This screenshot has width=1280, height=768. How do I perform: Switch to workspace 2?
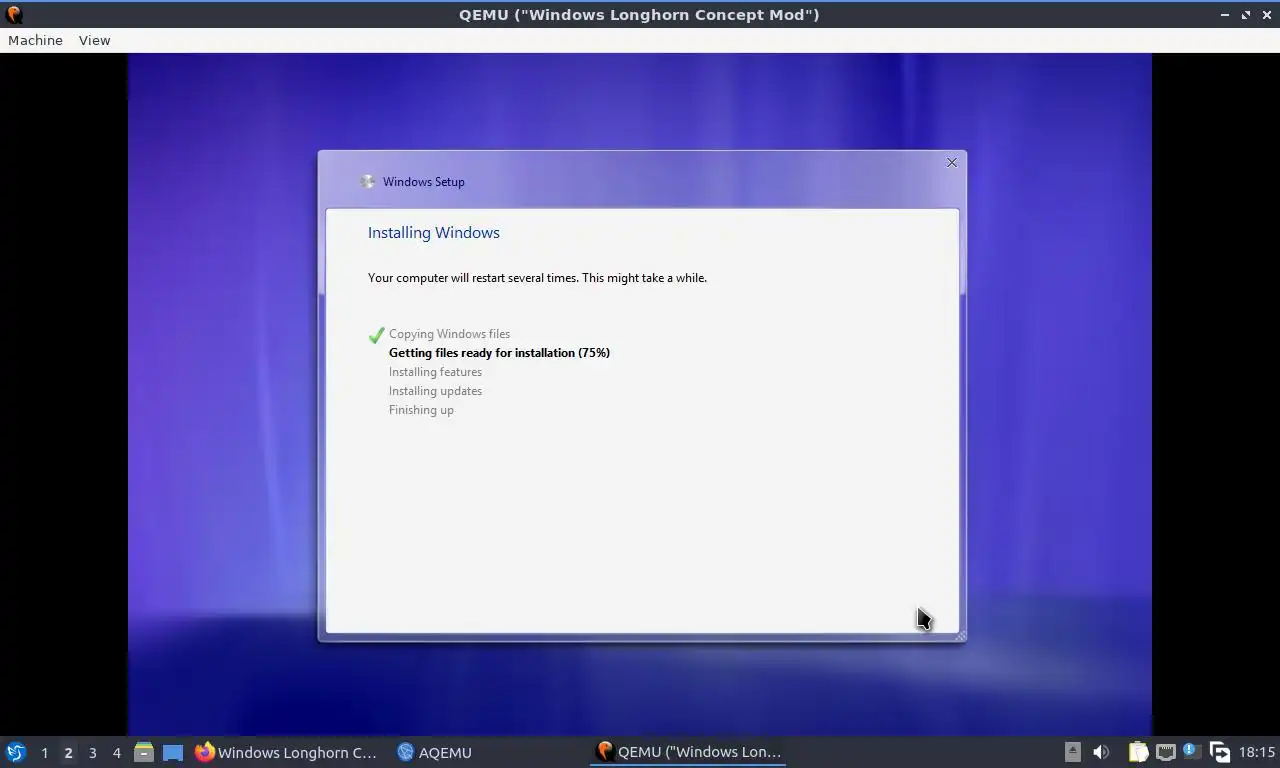point(68,753)
